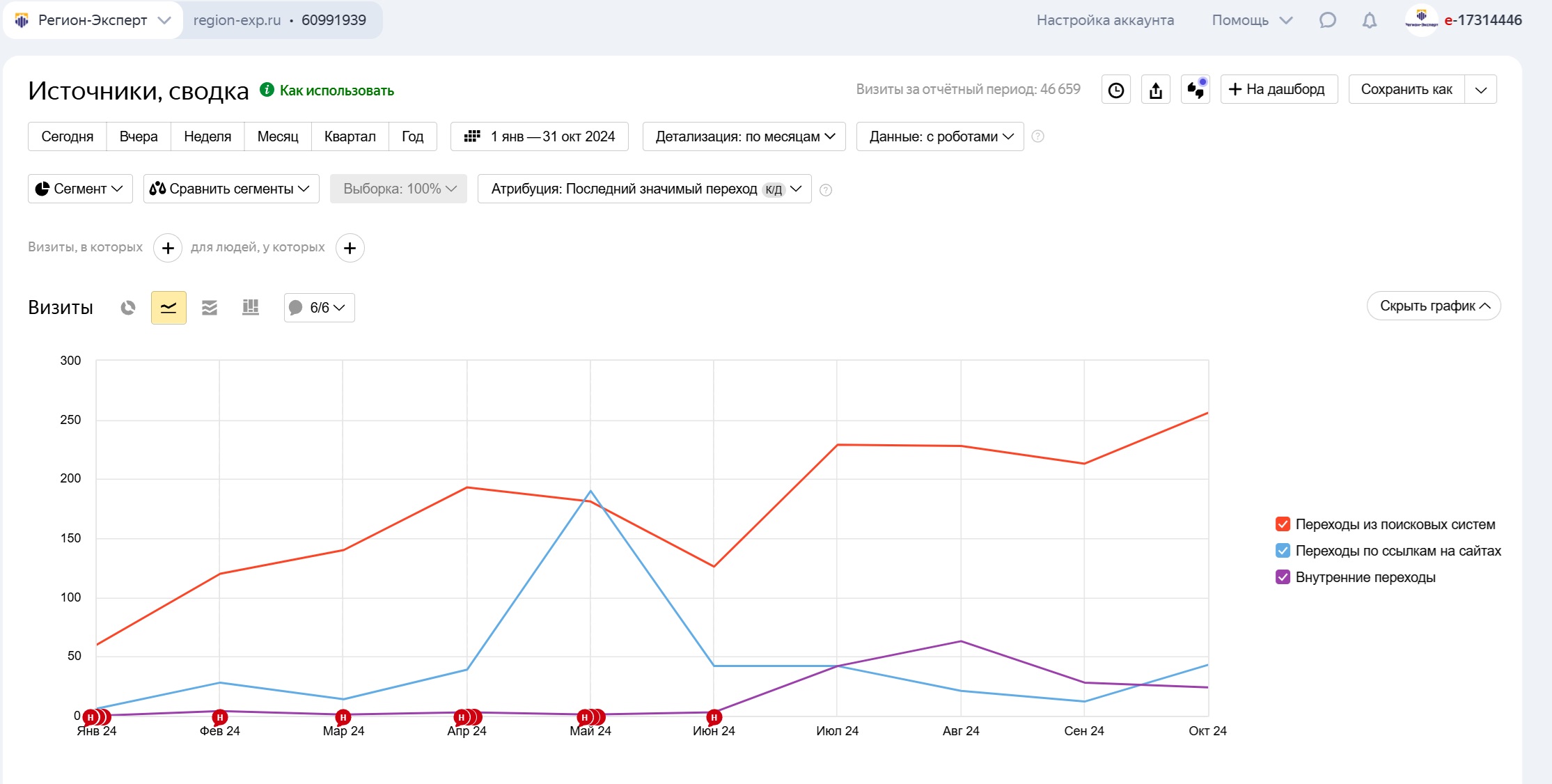Open the date range 1 янв — 31 окт 2024 picker
1552x784 pixels.
pos(540,136)
